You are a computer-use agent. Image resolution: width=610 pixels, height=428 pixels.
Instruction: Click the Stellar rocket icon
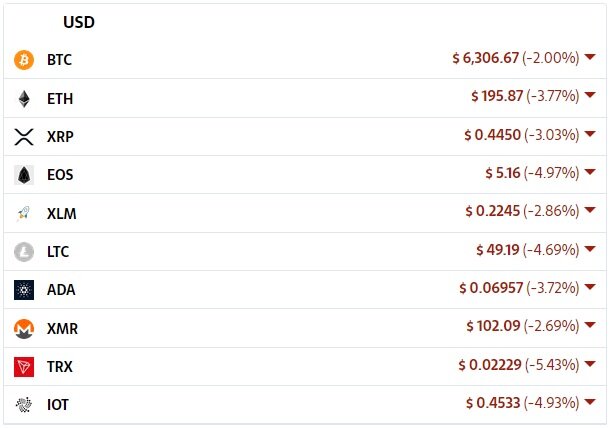pyautogui.click(x=23, y=214)
